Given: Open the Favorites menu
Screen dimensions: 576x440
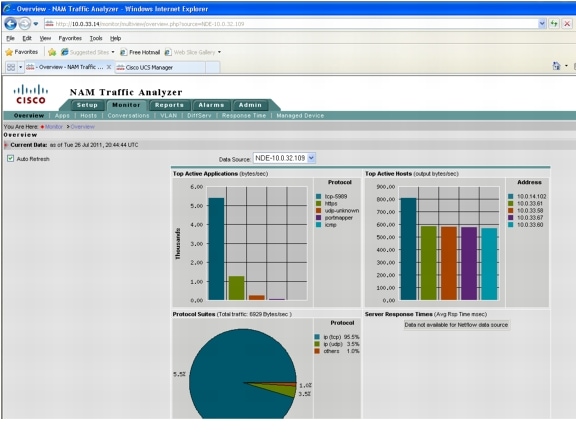Looking at the screenshot, I should pos(70,38).
